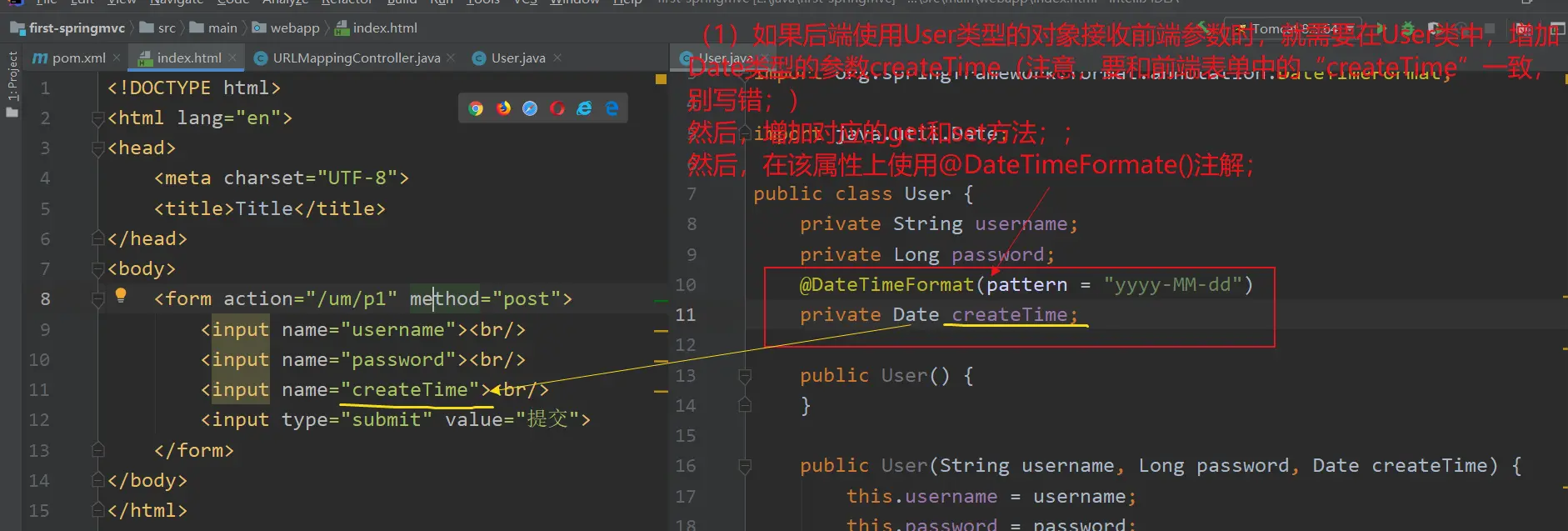The width and height of the screenshot is (1568, 531).
Task: Click method="post" attribute in form tag
Action: (485, 299)
